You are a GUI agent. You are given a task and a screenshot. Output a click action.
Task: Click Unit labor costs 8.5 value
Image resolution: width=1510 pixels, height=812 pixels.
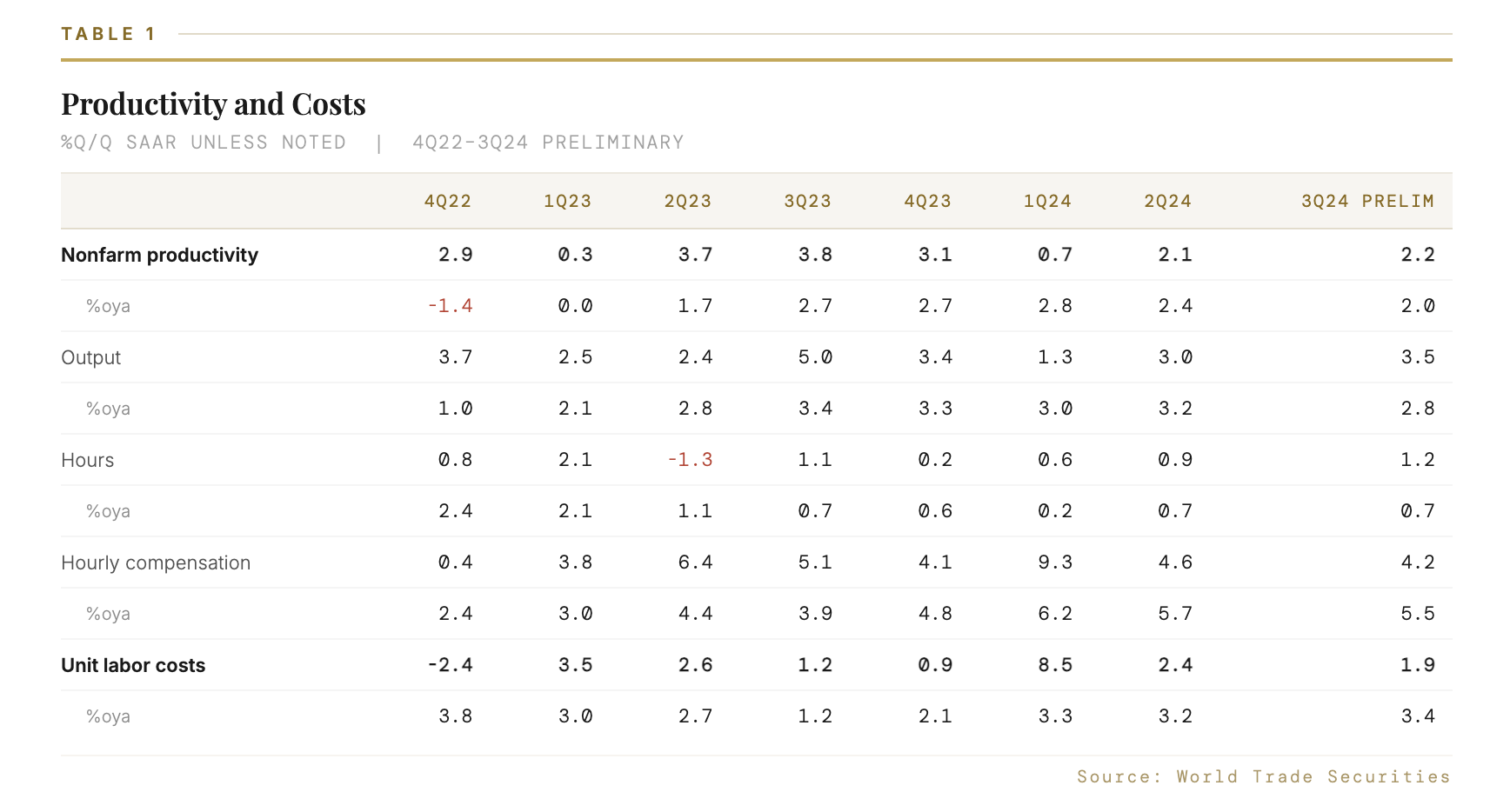click(1054, 665)
